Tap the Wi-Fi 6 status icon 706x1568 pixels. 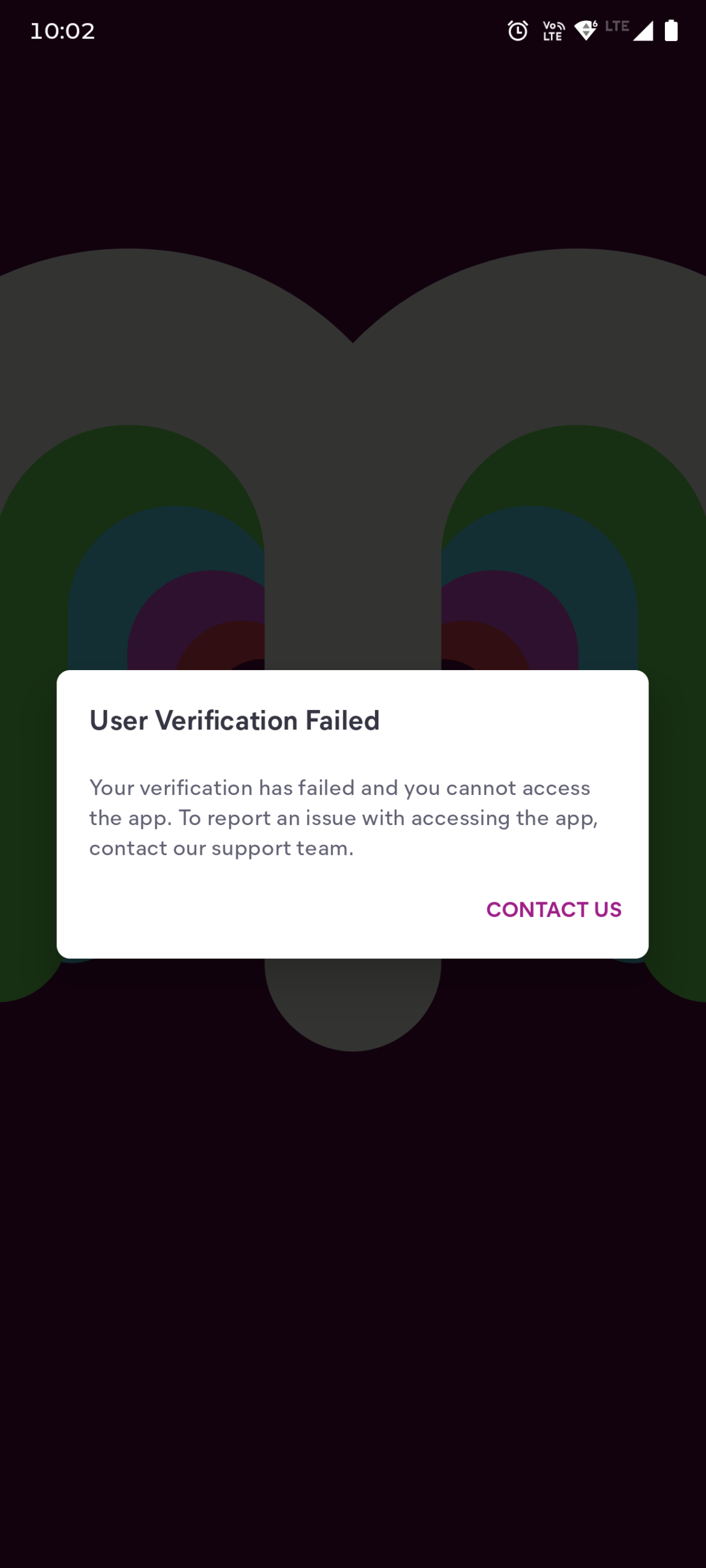click(586, 31)
